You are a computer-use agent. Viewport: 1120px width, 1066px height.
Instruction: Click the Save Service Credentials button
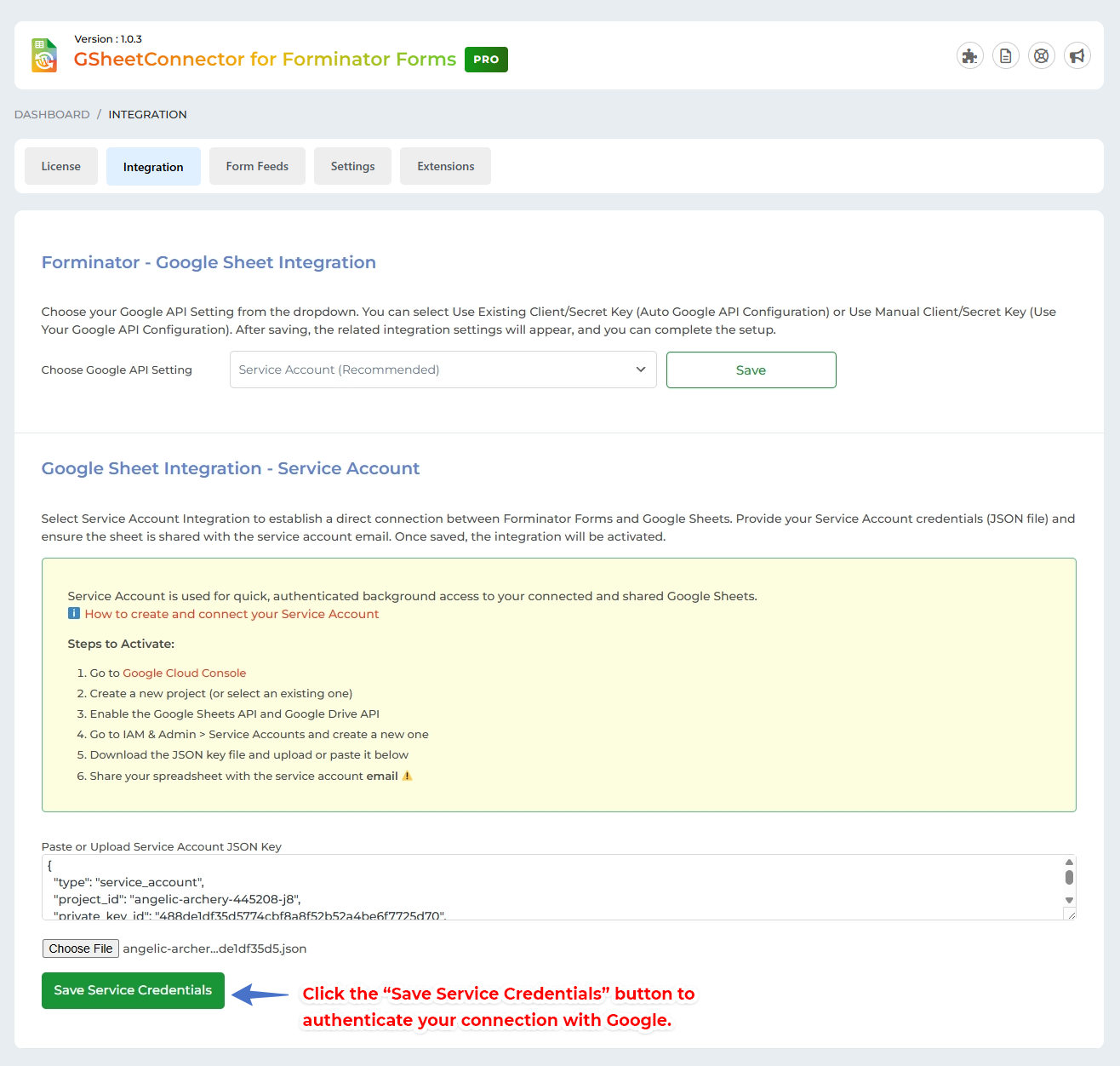133,990
